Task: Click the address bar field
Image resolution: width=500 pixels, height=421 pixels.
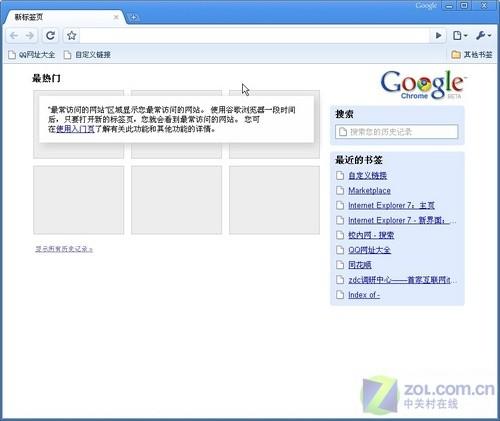Action: 254,35
